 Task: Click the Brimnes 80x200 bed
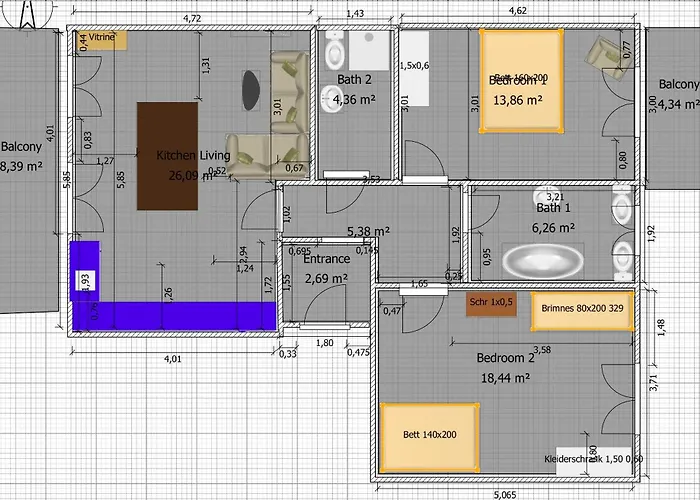[582, 309]
